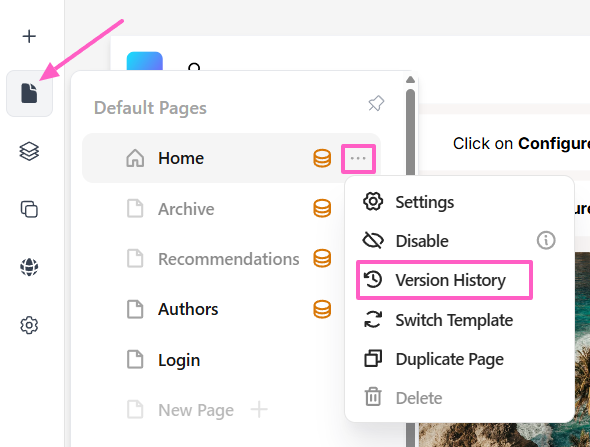The image size is (590, 447).
Task: Click the scrollbar up arrow in pages panel
Action: 411,79
